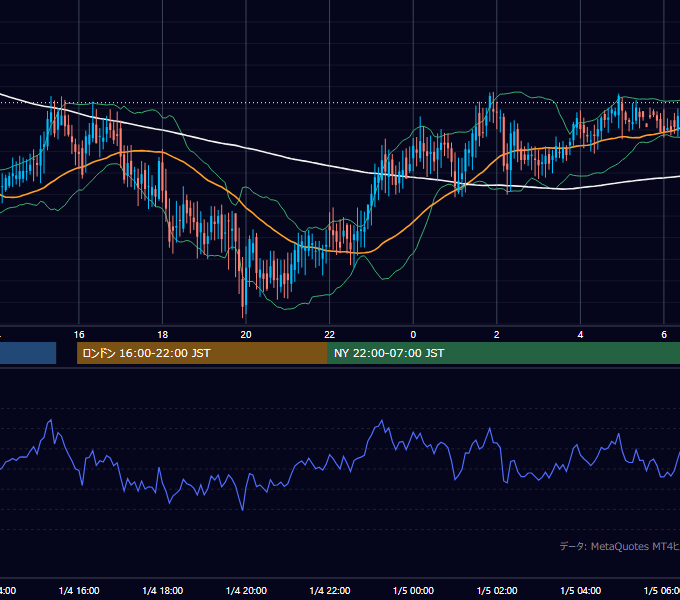Viewport: 680px width, 600px height.
Task: Click the '18' hour label on chart axis
Action: (163, 335)
